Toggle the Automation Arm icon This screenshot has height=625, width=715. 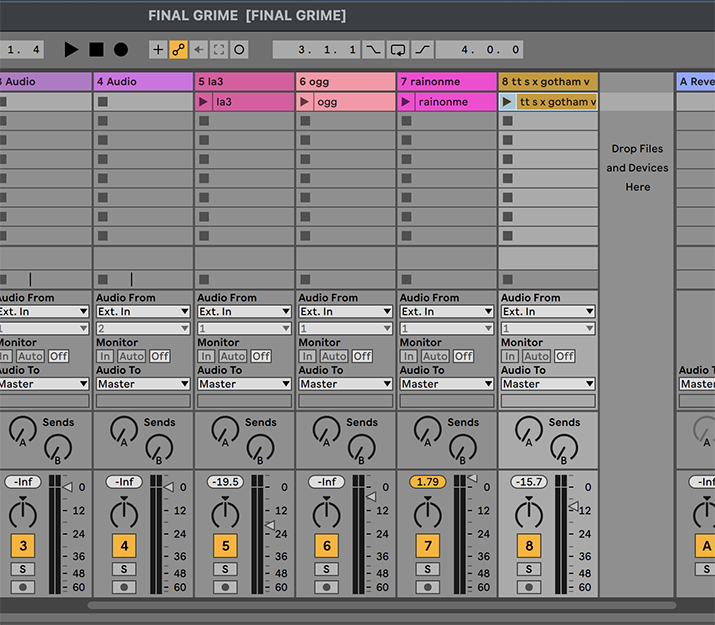pyautogui.click(x=178, y=50)
